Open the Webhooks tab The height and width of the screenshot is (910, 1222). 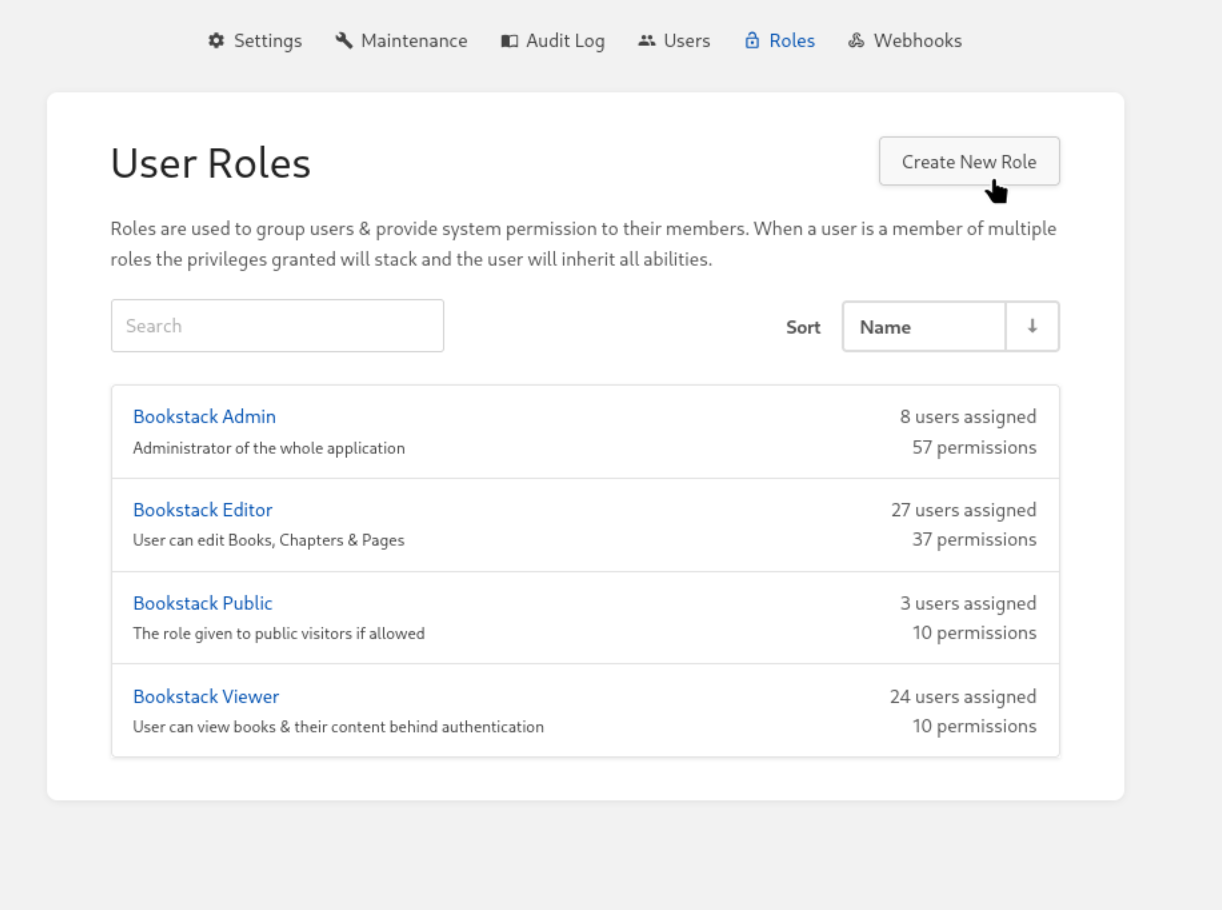point(905,41)
